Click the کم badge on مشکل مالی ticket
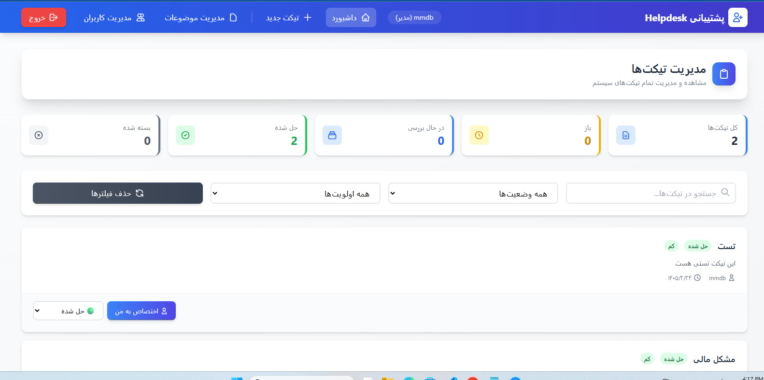 [x=647, y=359]
